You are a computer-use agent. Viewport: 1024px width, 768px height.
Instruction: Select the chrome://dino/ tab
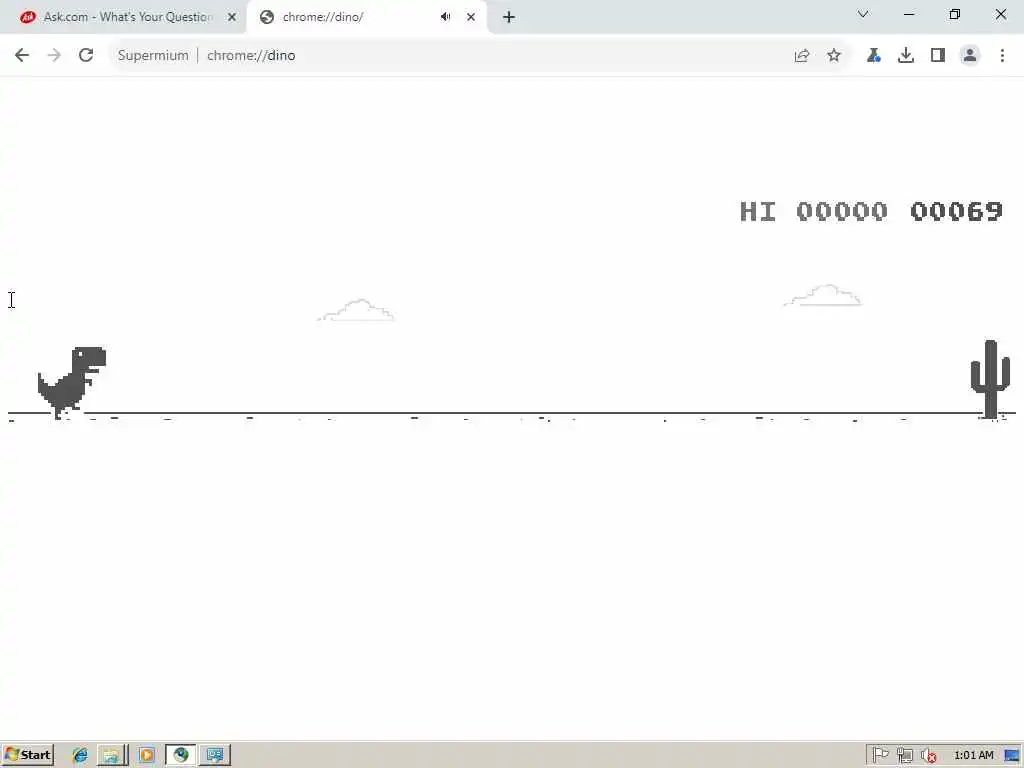tap(367, 17)
